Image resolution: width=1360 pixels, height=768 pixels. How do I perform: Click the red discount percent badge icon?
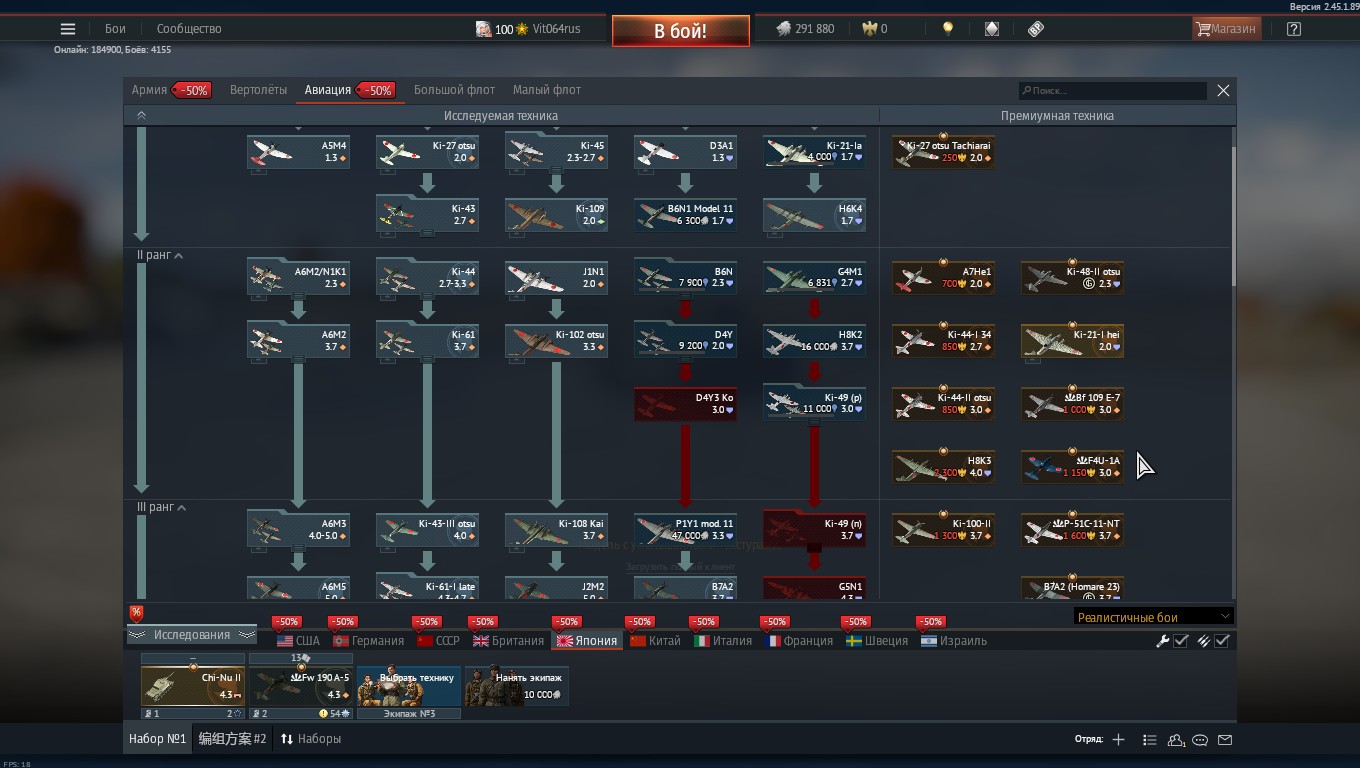click(136, 613)
